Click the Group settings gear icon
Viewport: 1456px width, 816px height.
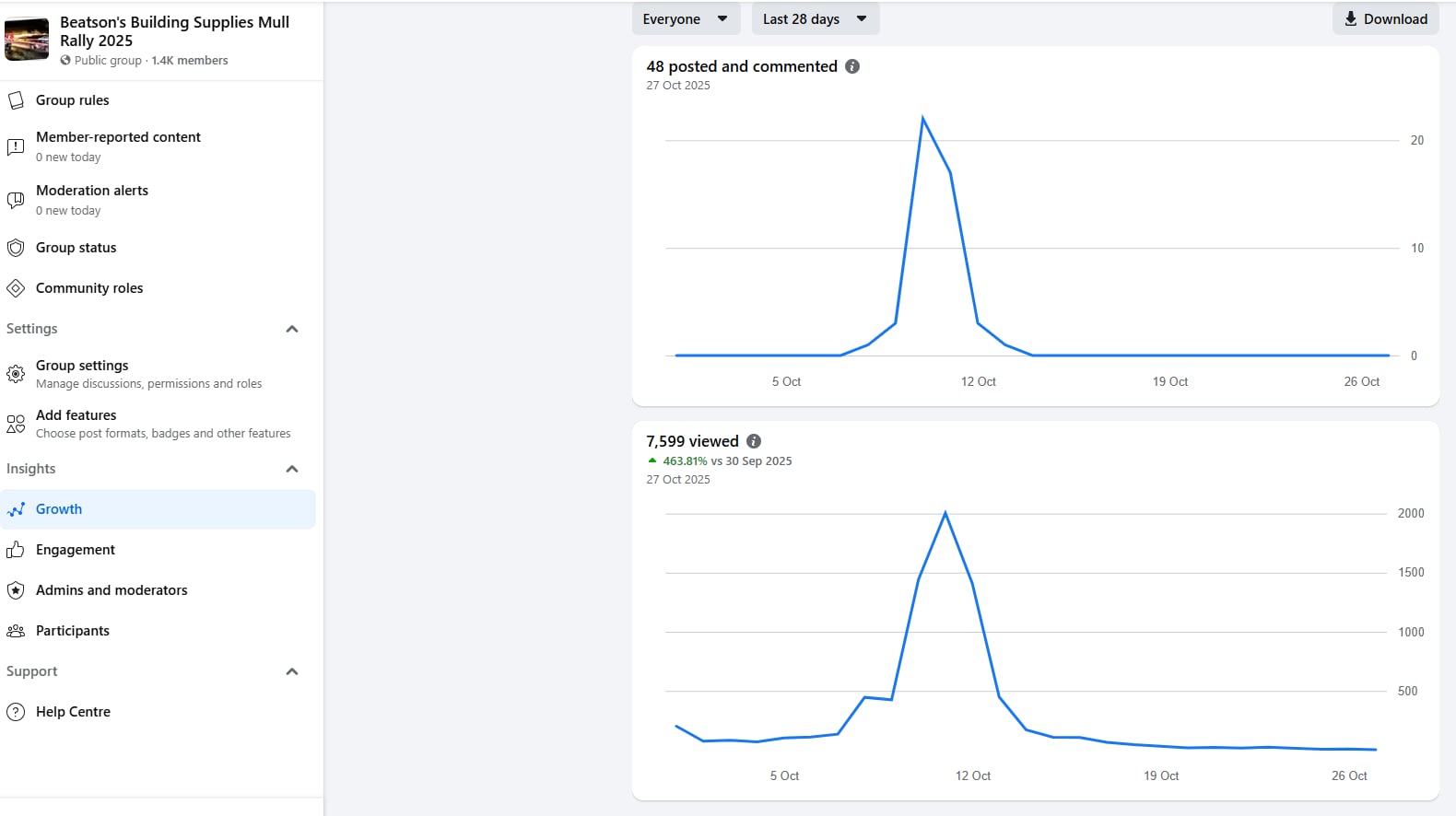16,374
